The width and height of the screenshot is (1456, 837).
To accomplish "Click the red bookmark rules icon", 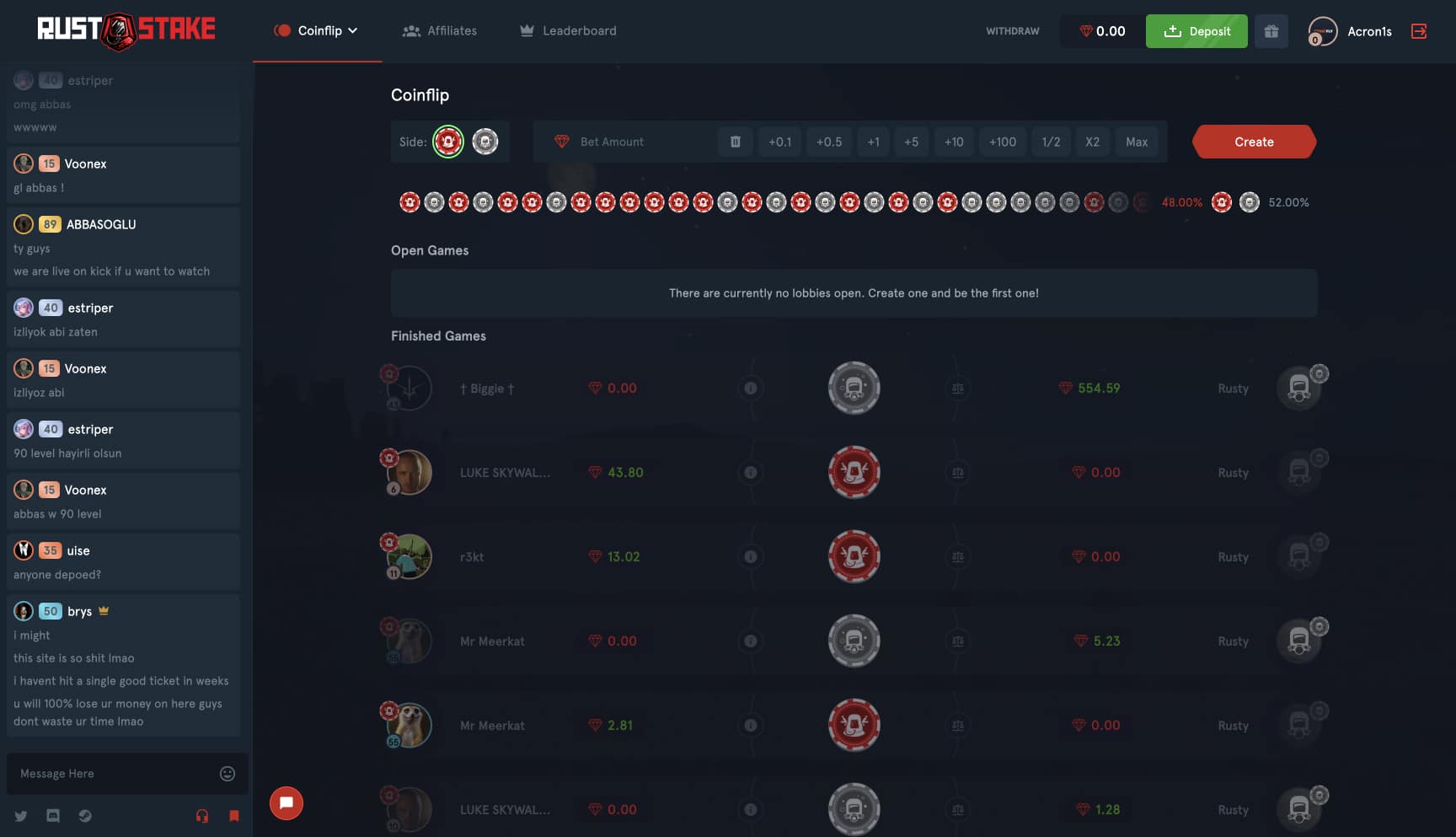I will (x=234, y=816).
